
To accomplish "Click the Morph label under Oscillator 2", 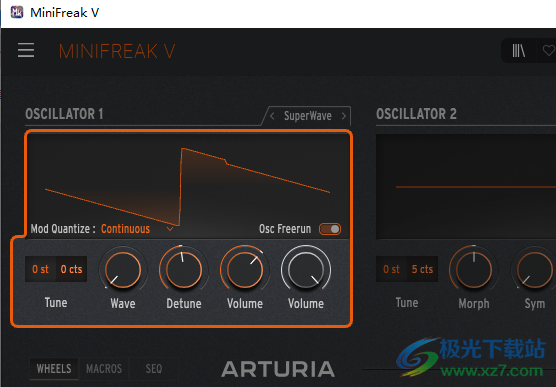I will point(474,303).
